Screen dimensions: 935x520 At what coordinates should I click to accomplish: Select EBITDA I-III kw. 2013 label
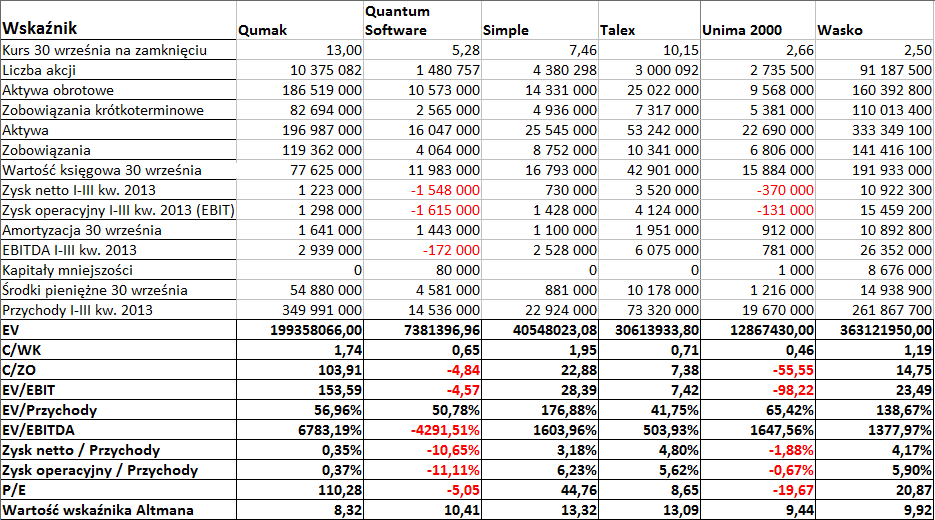(x=69, y=250)
